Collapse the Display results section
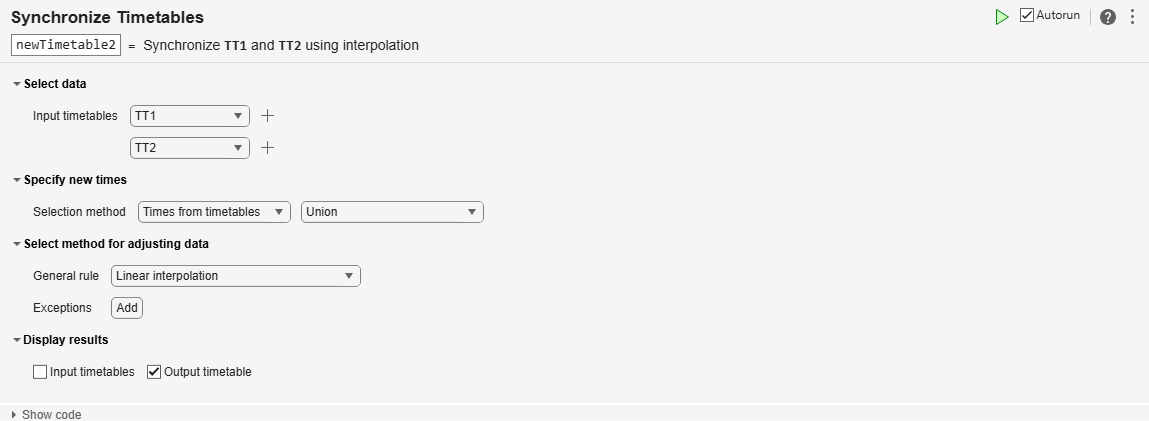The image size is (1149, 421). tap(17, 340)
